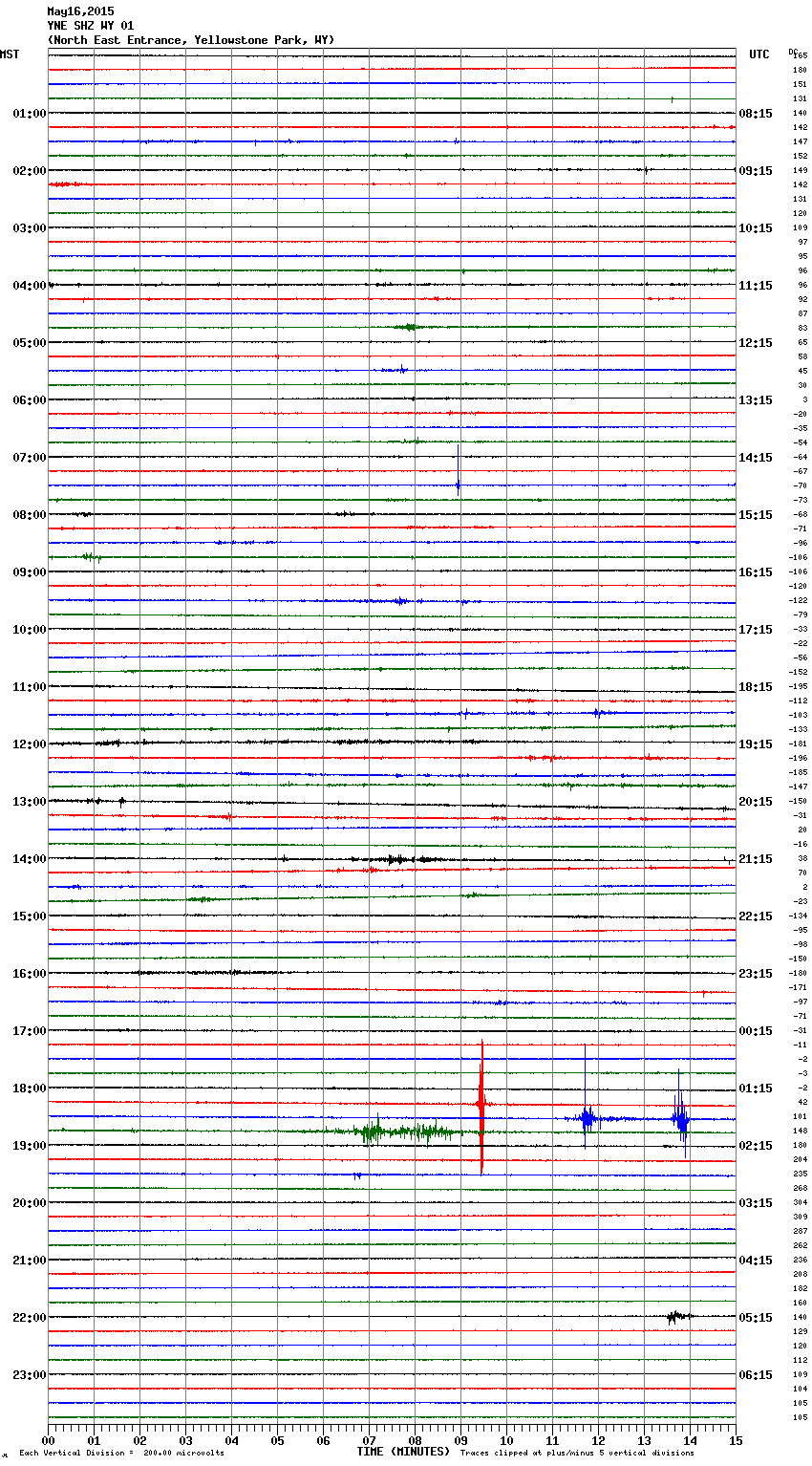This screenshot has height=1466, width=812.
Task: Click the 09:15 UTC time label
Action: point(756,171)
